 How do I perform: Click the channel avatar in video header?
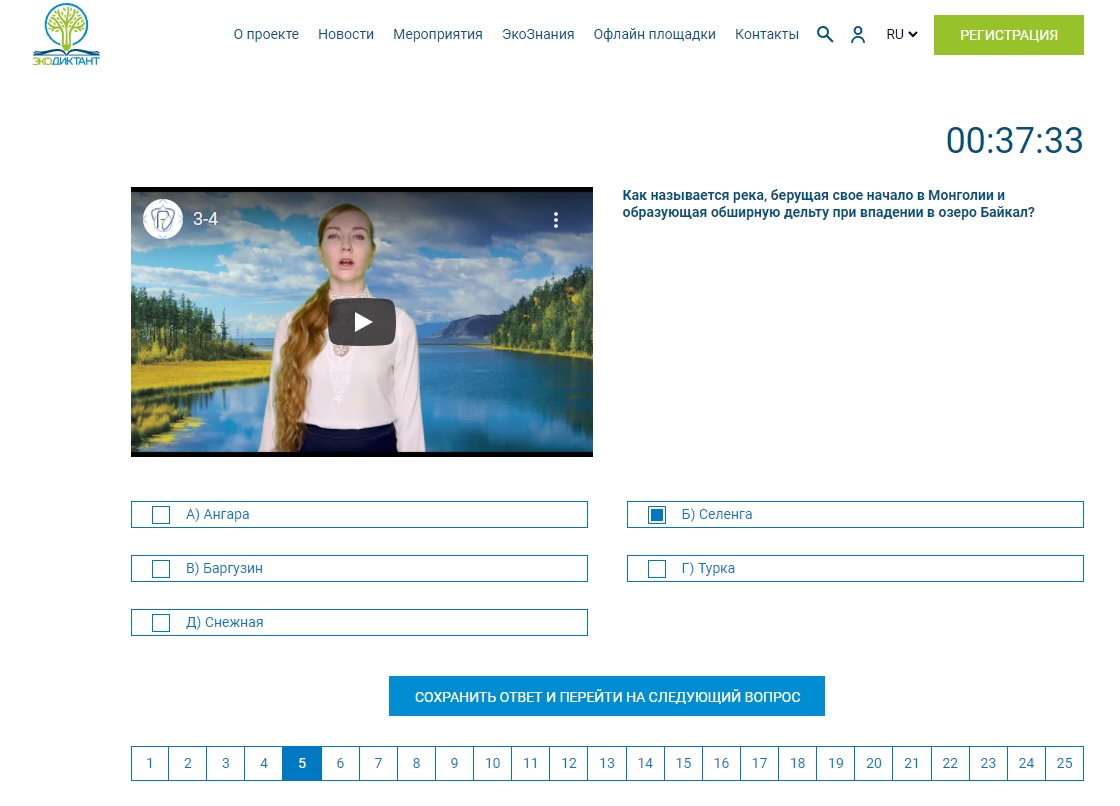(163, 219)
